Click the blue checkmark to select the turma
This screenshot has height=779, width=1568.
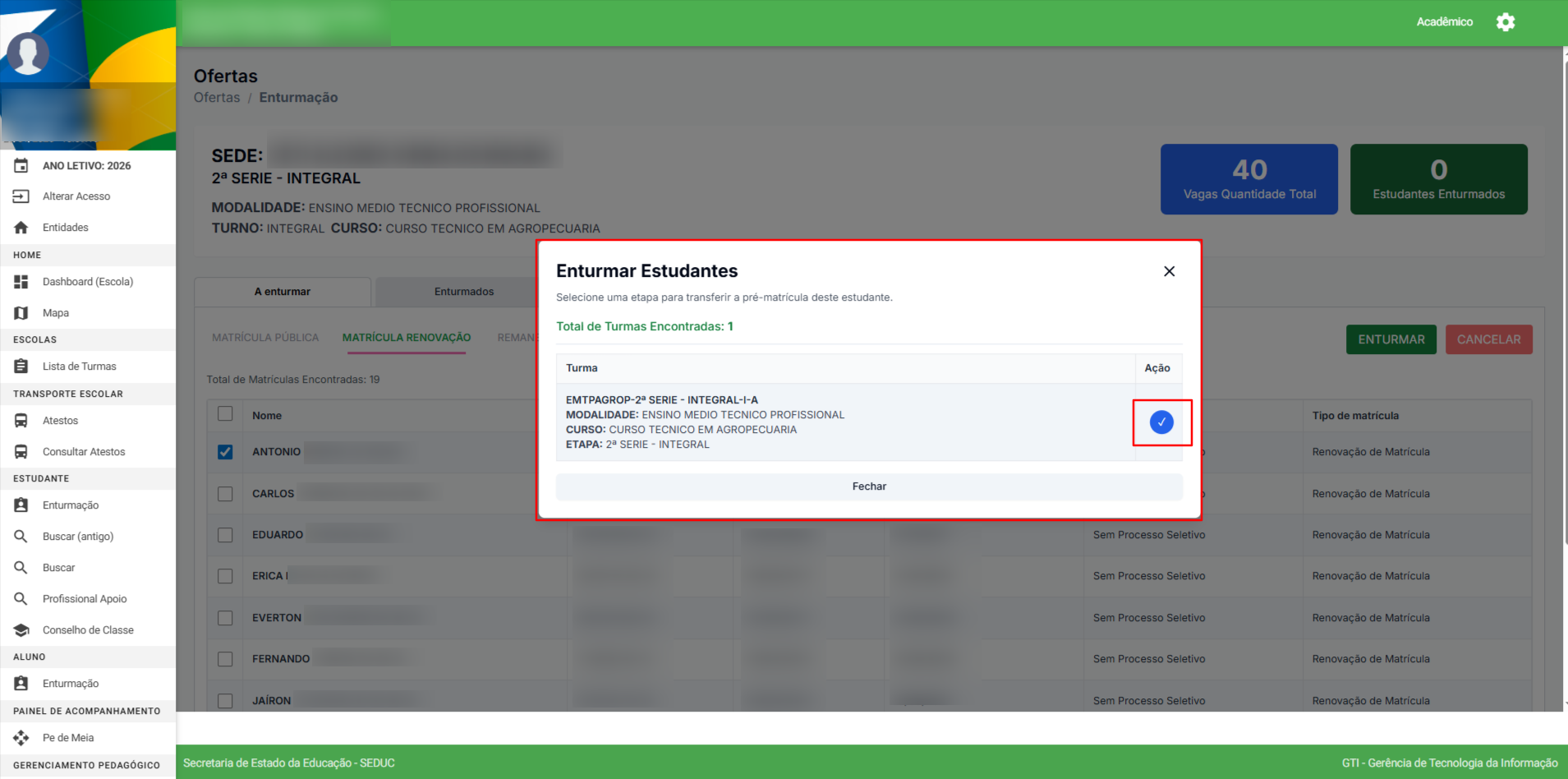point(1161,422)
